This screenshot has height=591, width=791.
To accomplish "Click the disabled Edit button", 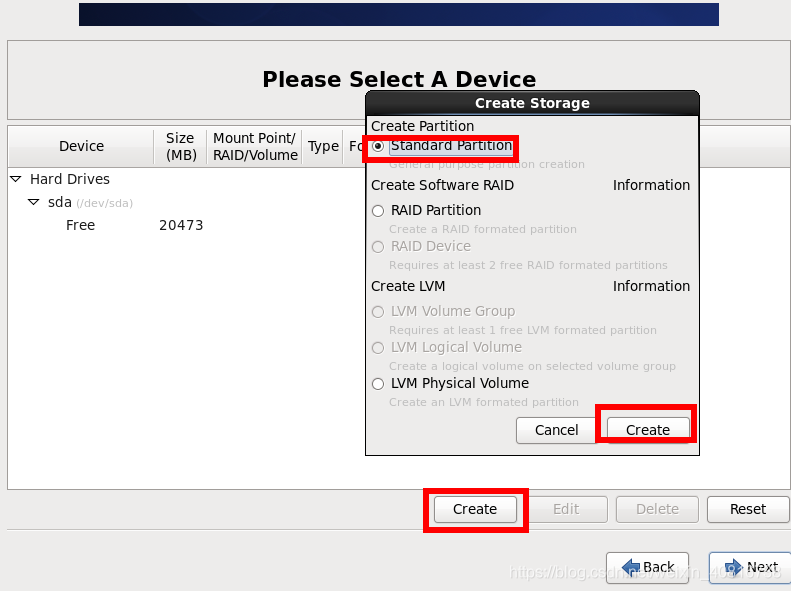I will click(566, 509).
